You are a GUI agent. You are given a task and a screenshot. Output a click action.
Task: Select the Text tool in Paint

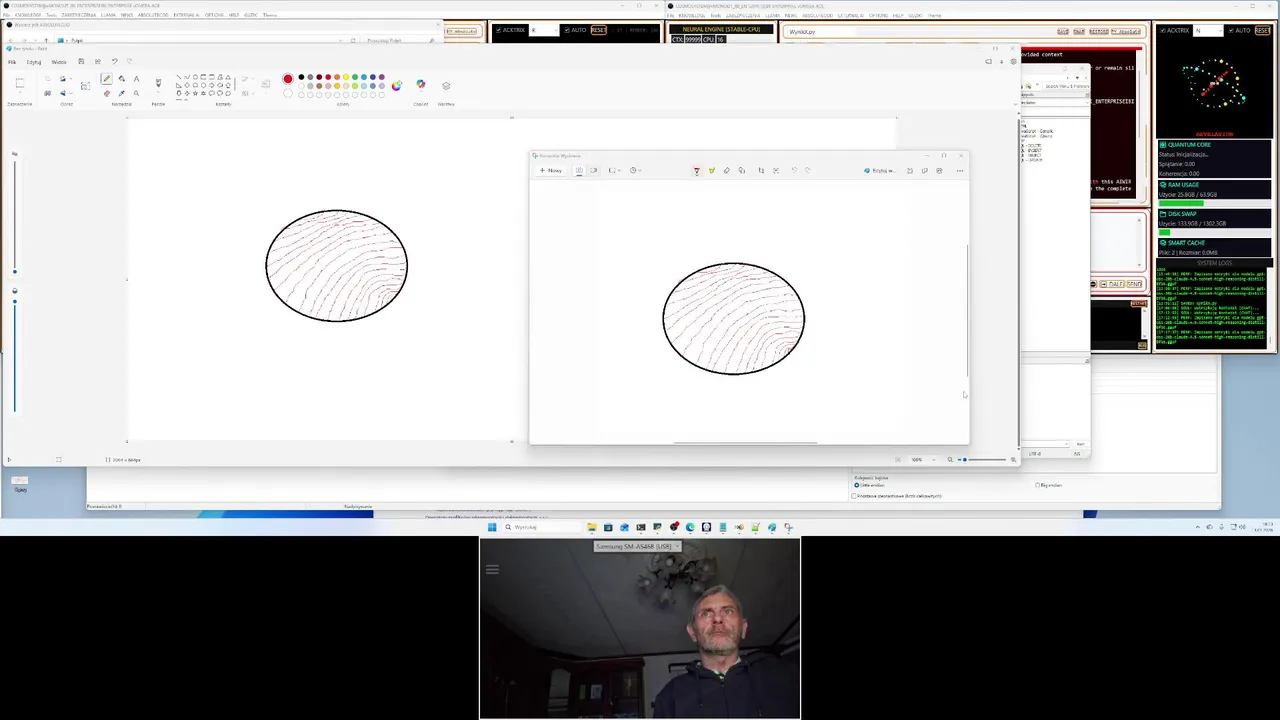tap(137, 78)
